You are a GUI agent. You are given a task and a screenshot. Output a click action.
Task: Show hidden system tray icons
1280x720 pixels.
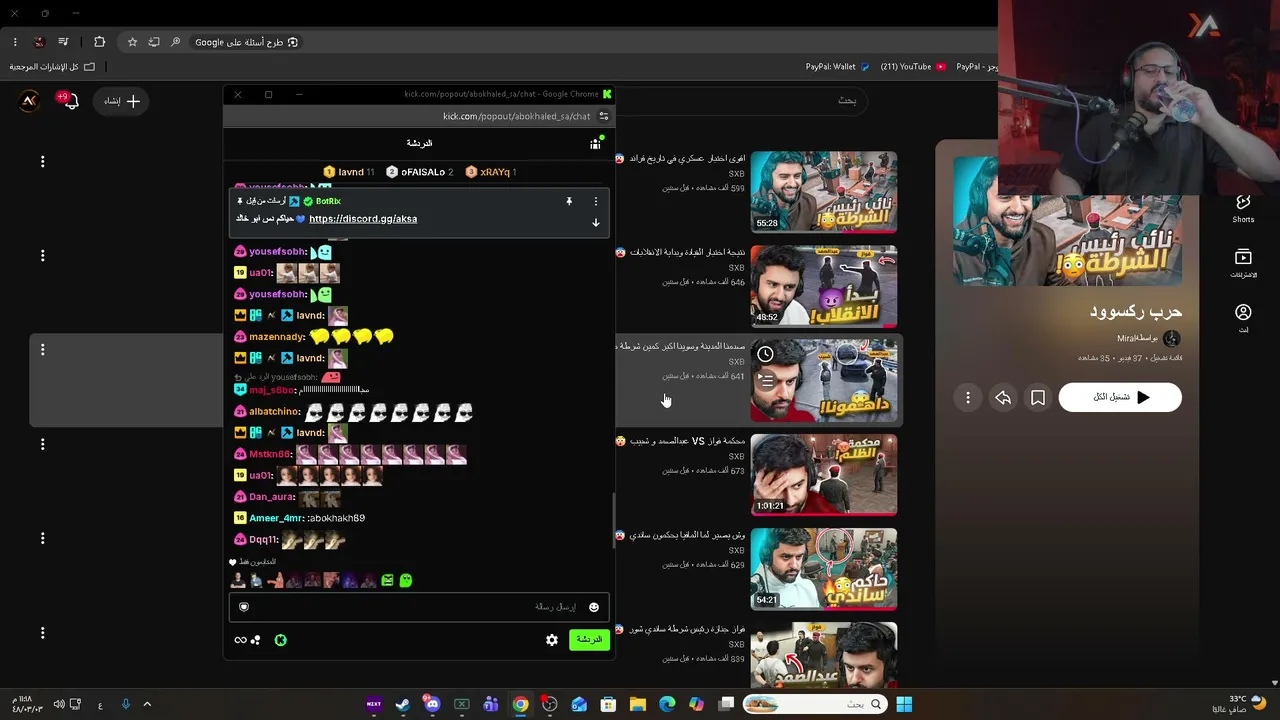147,705
